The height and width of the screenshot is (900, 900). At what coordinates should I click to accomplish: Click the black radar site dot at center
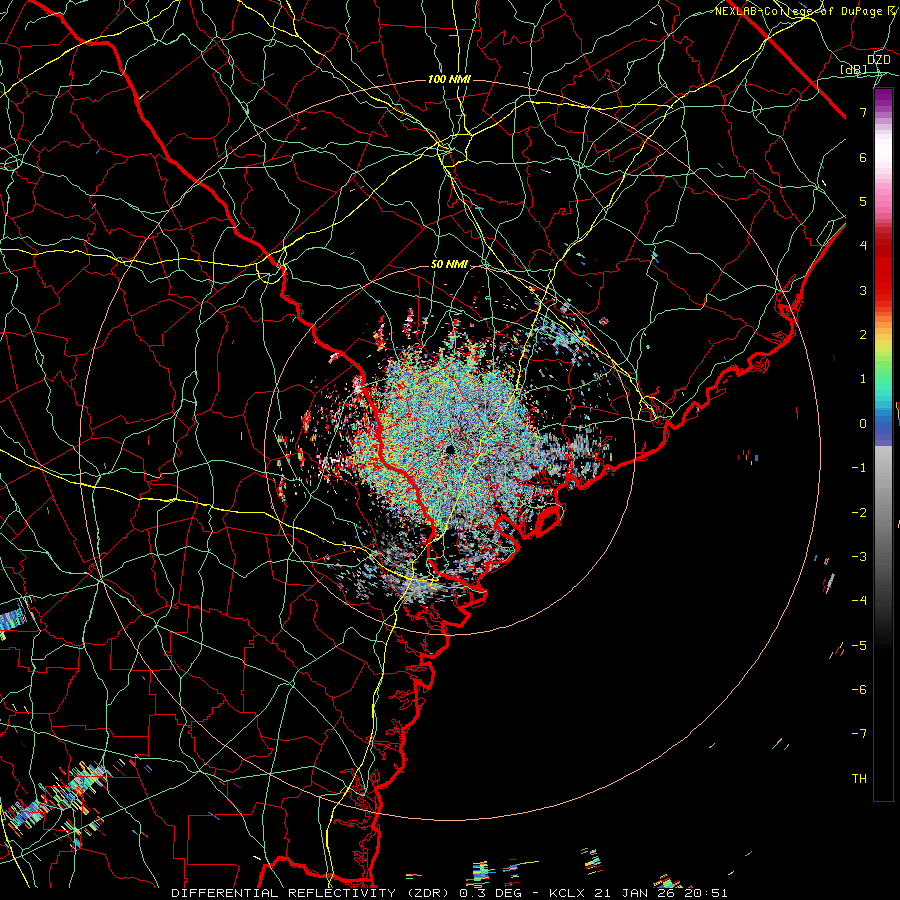(x=449, y=449)
